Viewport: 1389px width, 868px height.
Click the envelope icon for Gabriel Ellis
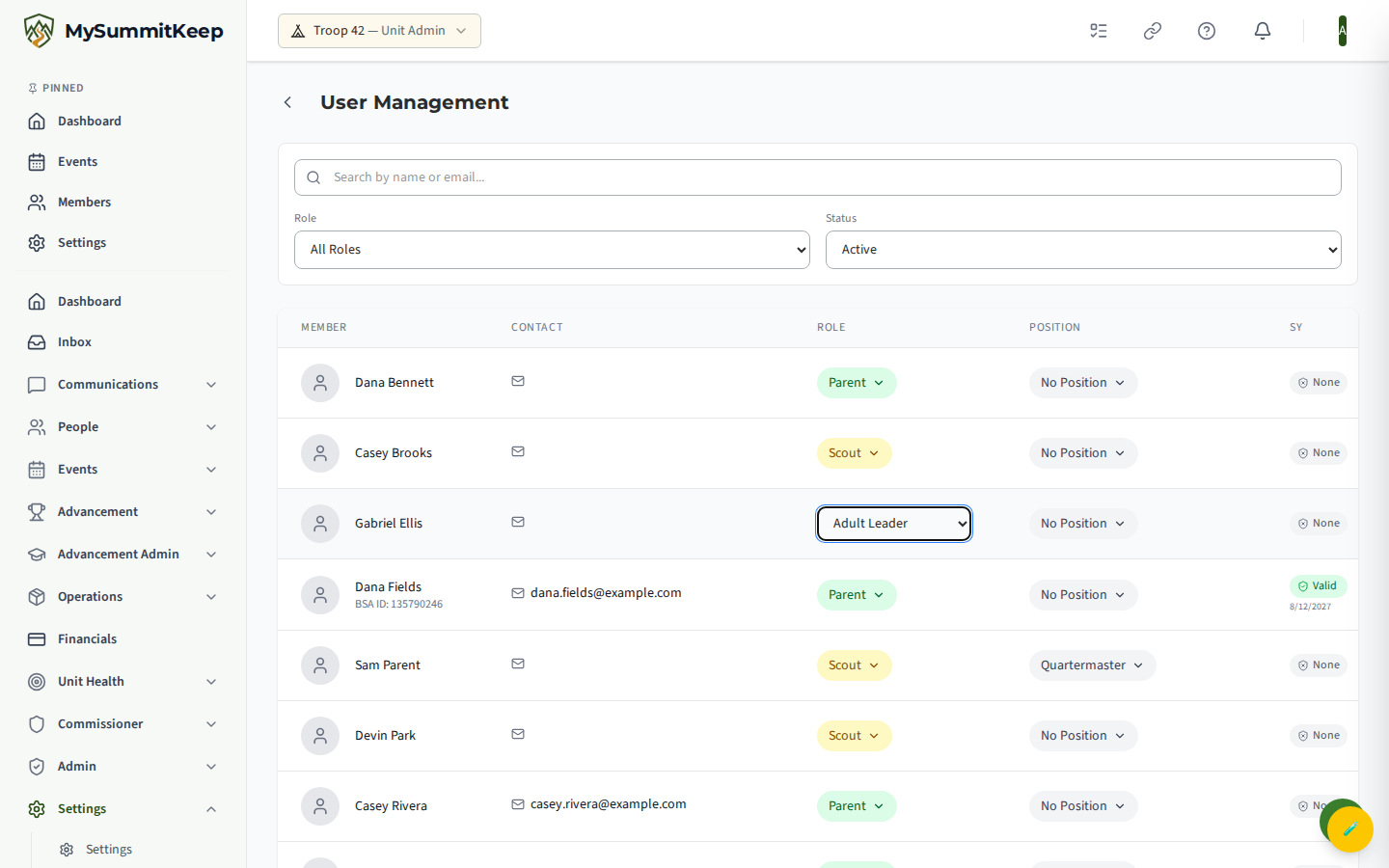[x=518, y=522]
